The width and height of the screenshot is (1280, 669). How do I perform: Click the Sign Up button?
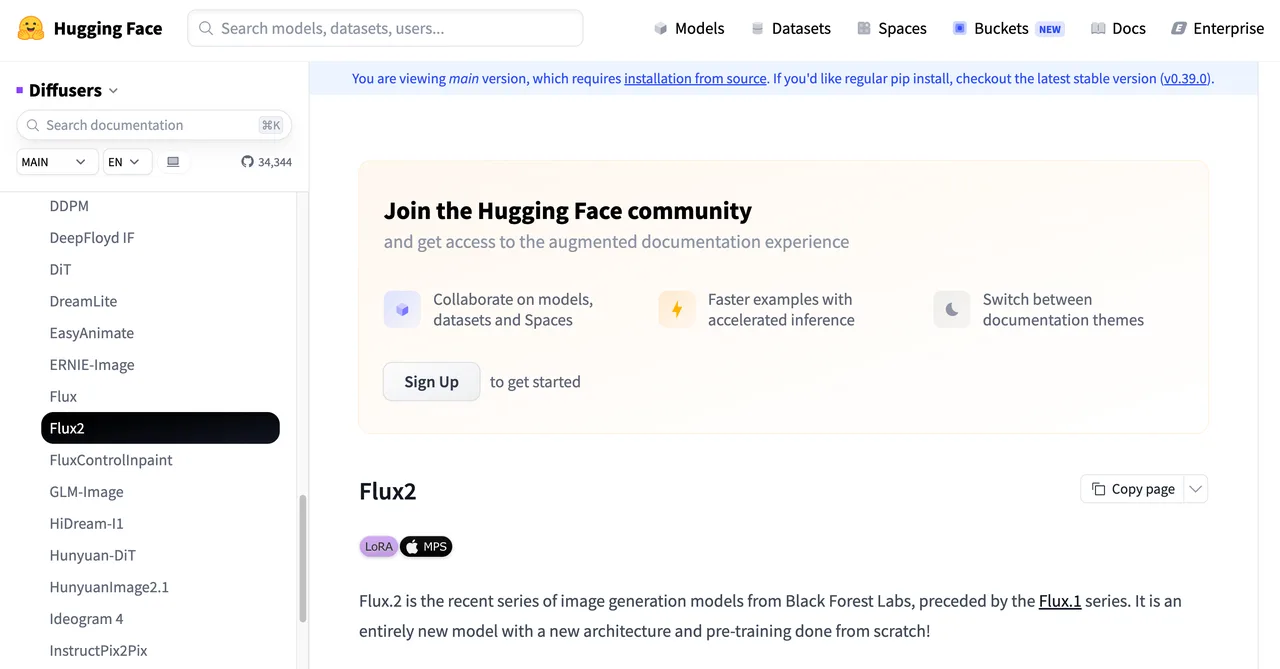pyautogui.click(x=431, y=382)
